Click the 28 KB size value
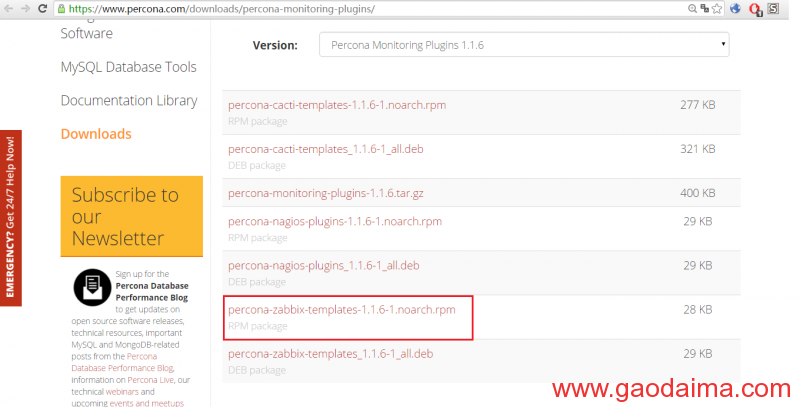The image size is (800, 407). coord(697,310)
